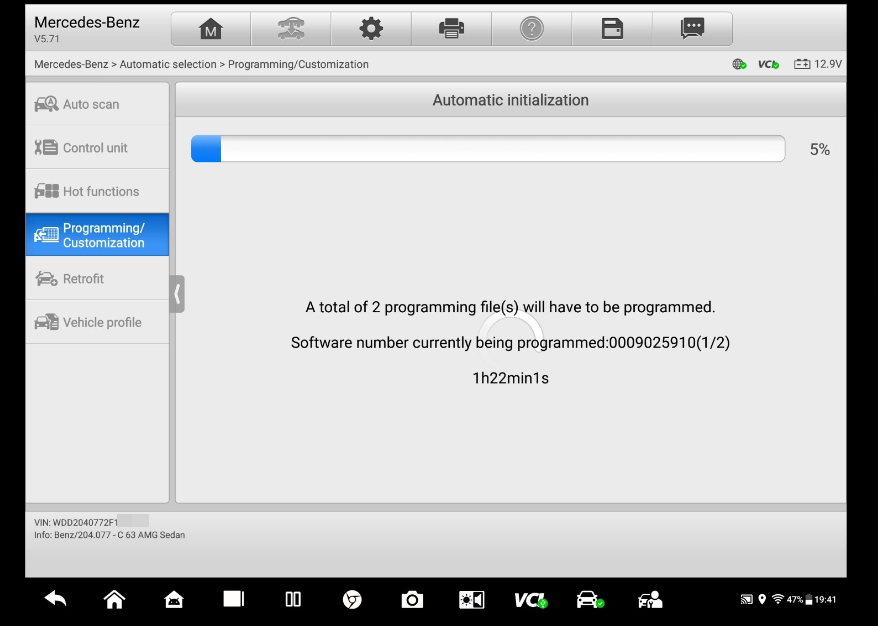Tap the vehicle diagnostics shortcut icon
This screenshot has height=626, width=880.
590,600
